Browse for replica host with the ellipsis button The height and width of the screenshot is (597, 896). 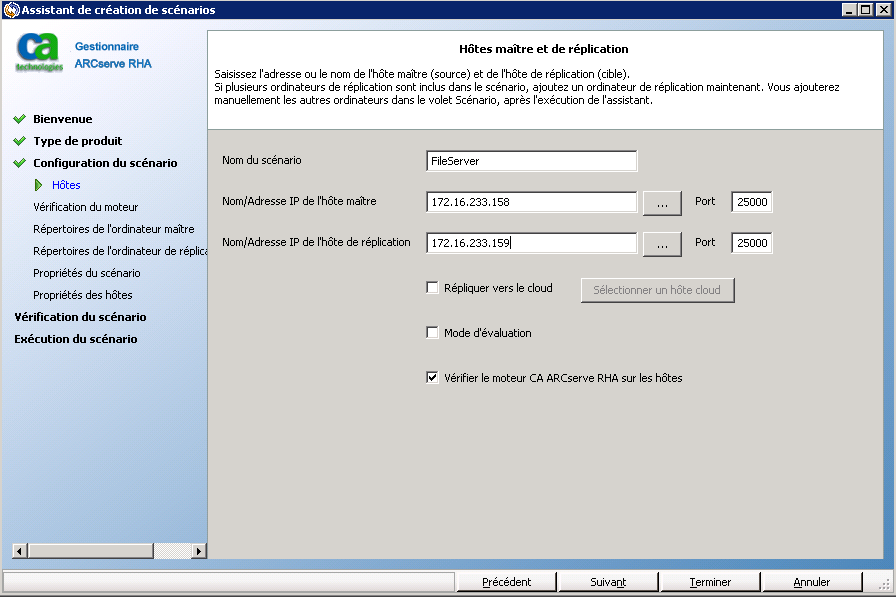point(661,243)
